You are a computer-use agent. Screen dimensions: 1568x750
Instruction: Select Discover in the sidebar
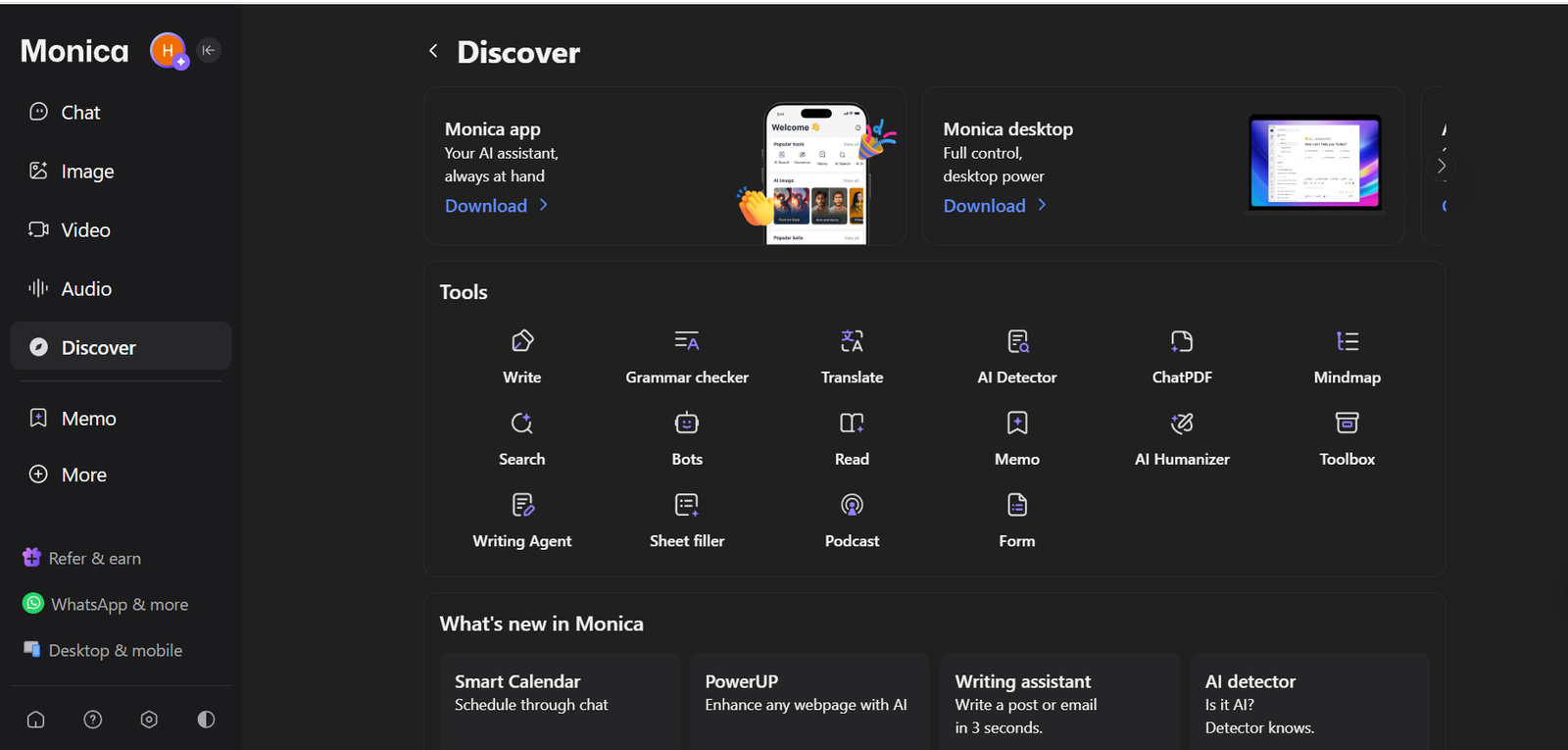click(121, 347)
